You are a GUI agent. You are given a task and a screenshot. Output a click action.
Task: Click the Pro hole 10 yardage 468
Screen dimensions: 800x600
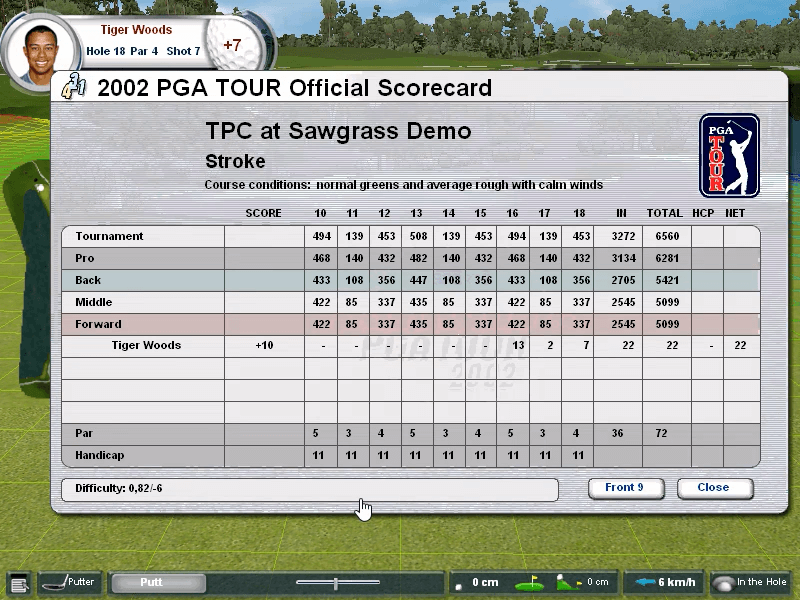pyautogui.click(x=321, y=258)
